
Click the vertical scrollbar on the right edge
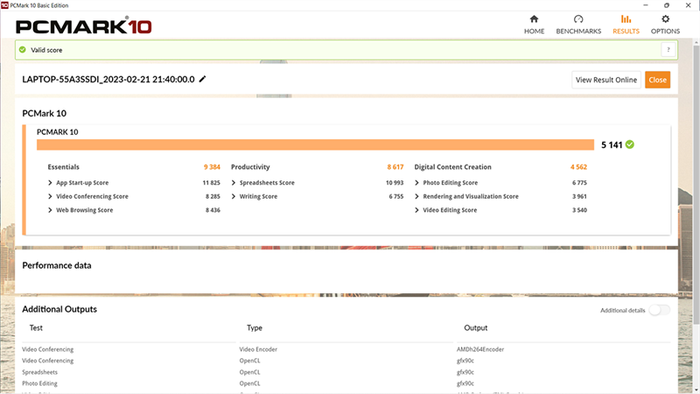point(696,183)
